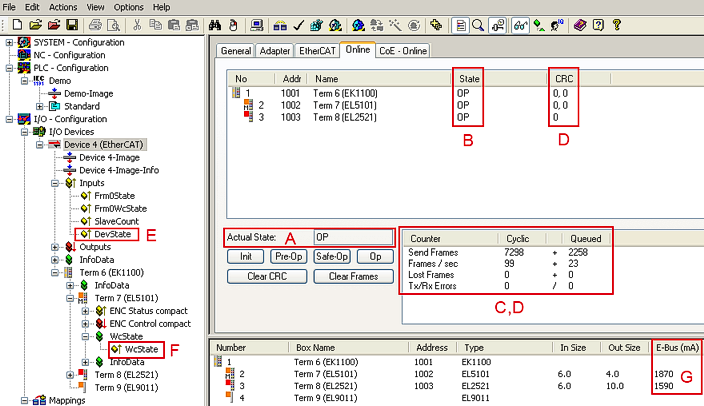Screen dimensions: 704x406
Task: Click the CRC column header
Action: (579, 79)
